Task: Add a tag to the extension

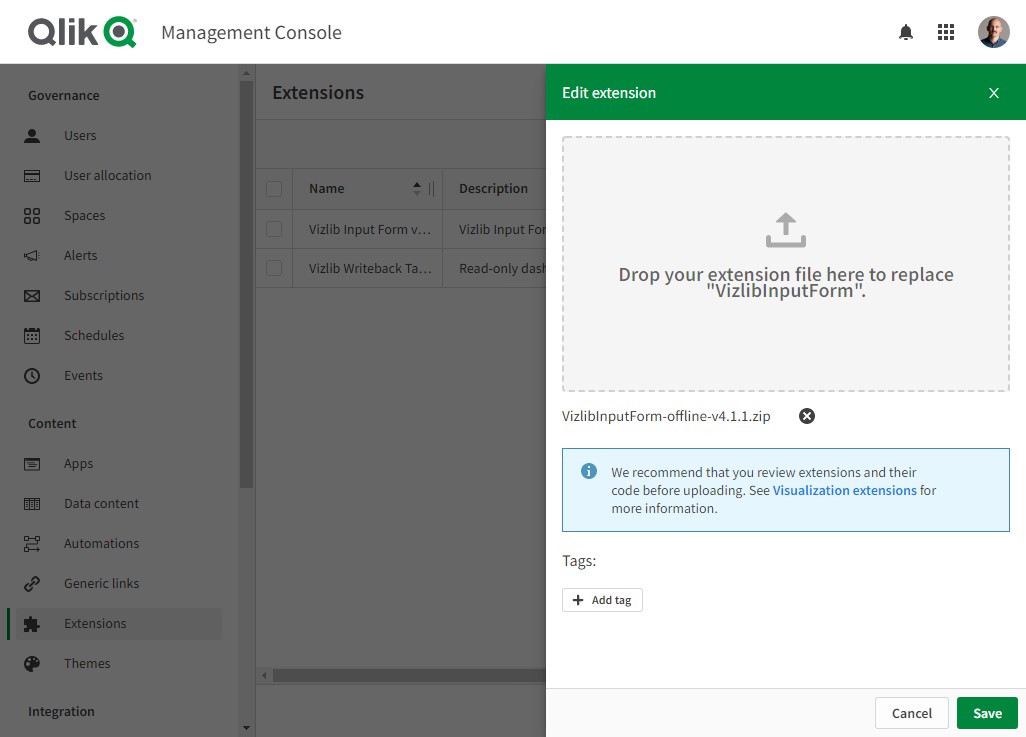Action: 602,600
